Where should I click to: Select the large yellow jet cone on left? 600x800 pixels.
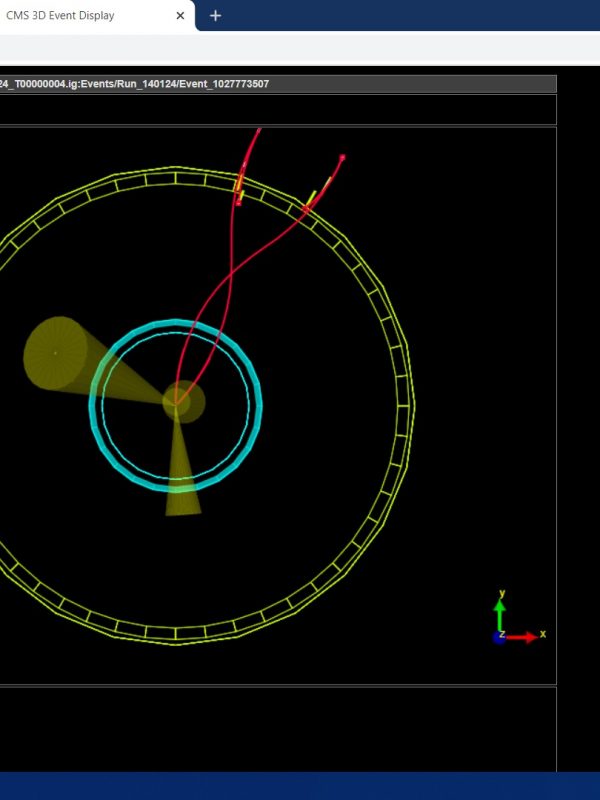(x=58, y=353)
